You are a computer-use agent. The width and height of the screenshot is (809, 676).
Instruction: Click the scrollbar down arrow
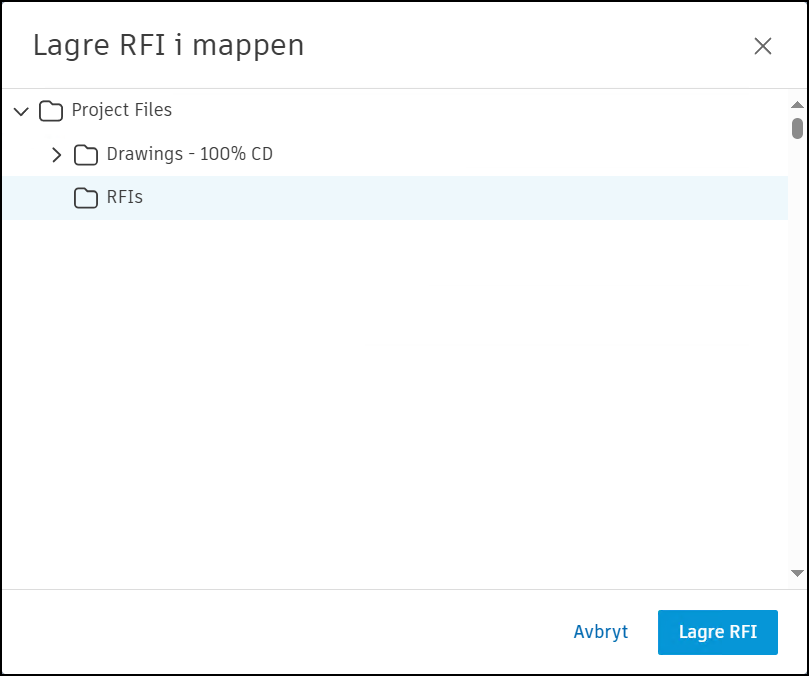(x=797, y=573)
